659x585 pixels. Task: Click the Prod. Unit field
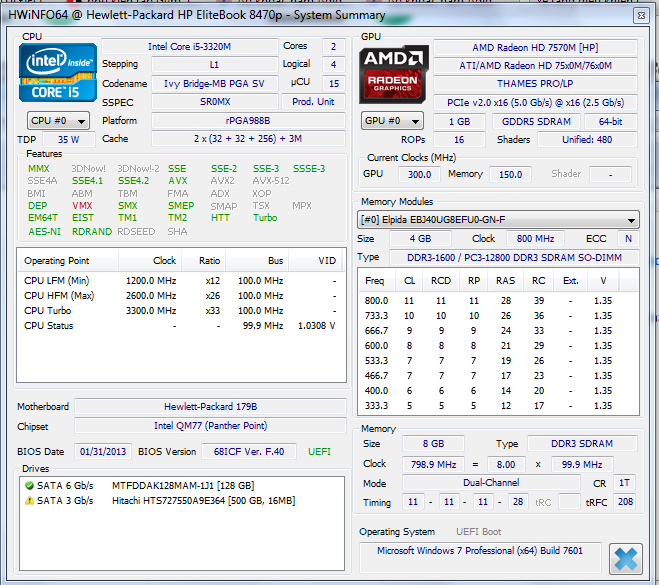tap(313, 102)
